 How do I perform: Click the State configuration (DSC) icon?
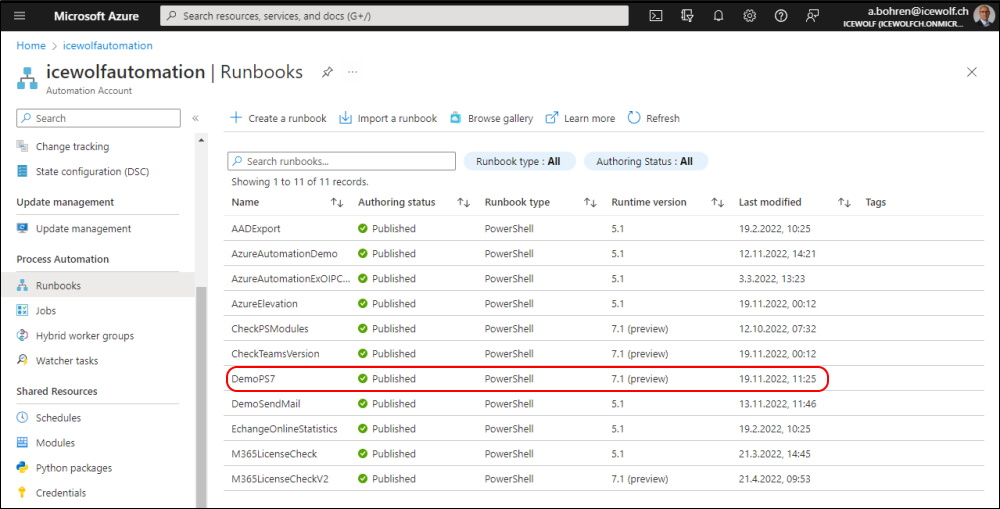tap(22, 171)
